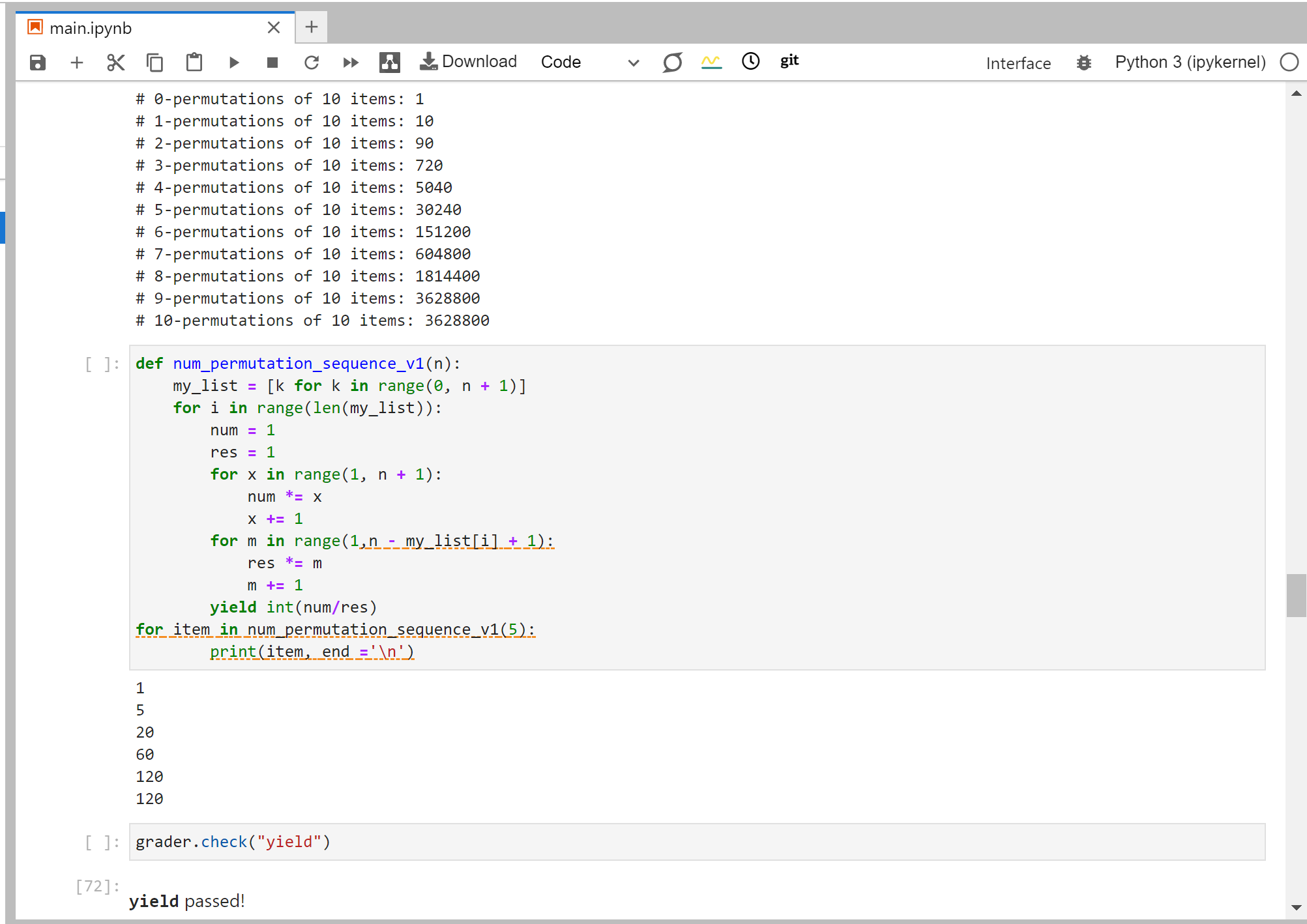Download the notebook file
The width and height of the screenshot is (1307, 924).
469,62
